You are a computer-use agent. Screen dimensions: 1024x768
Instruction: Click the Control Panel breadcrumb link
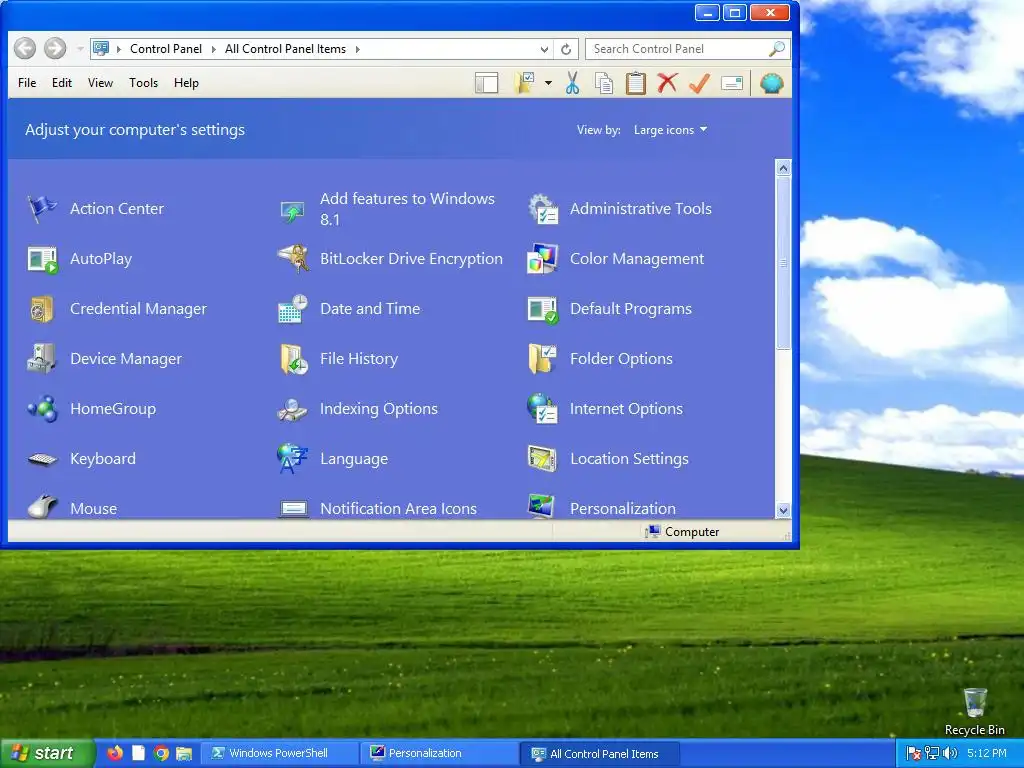(x=166, y=49)
